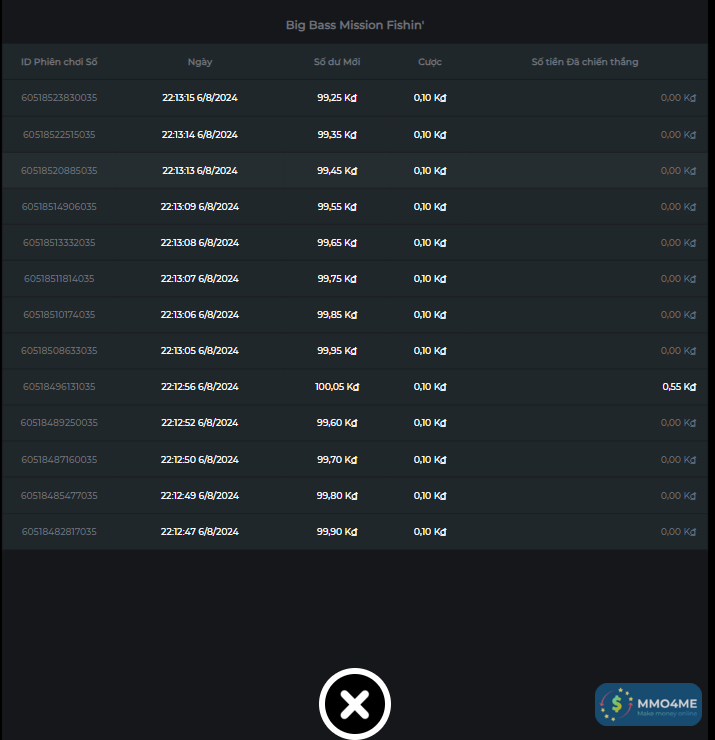
Task: Select session ID 60518485477035
Action: coord(59,496)
